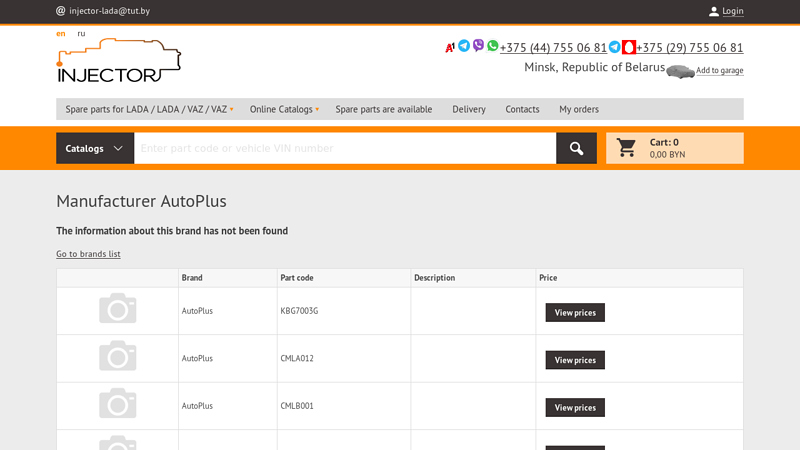Viewport: 800px width, 450px height.
Task: Go to the Delivery page
Action: 469,109
